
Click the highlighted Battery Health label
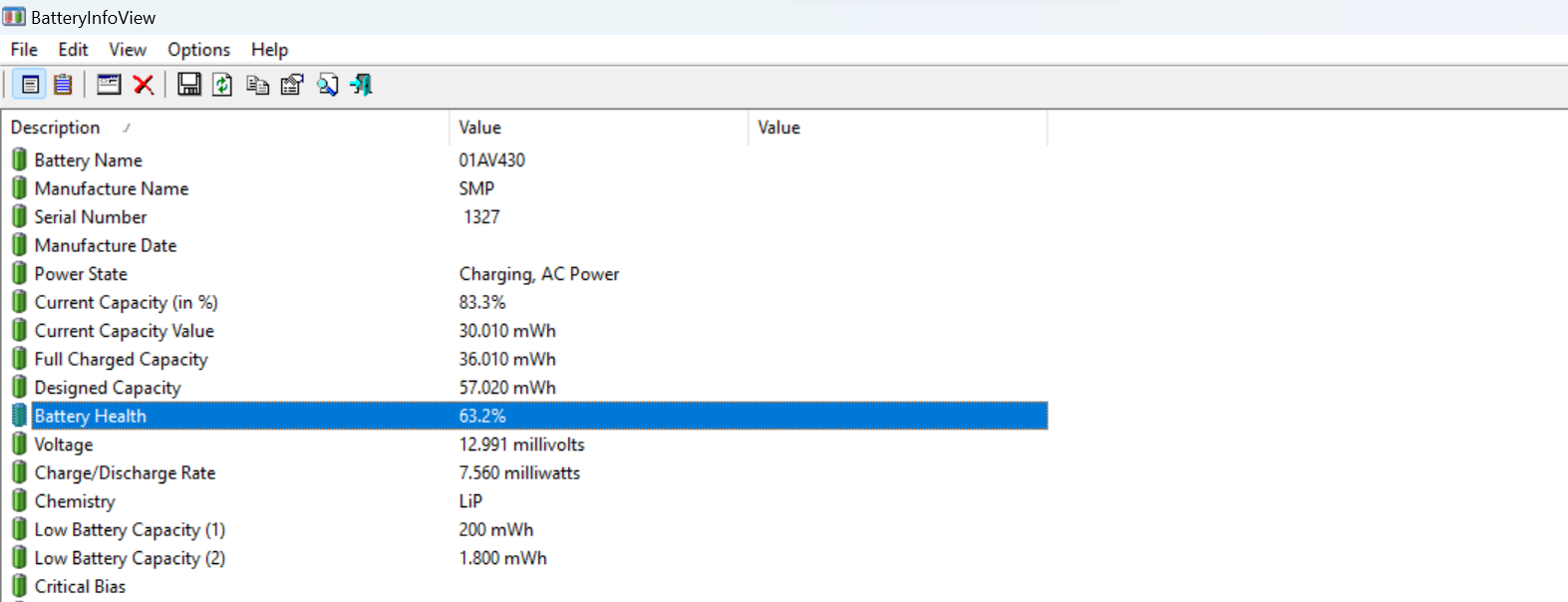[x=91, y=416]
